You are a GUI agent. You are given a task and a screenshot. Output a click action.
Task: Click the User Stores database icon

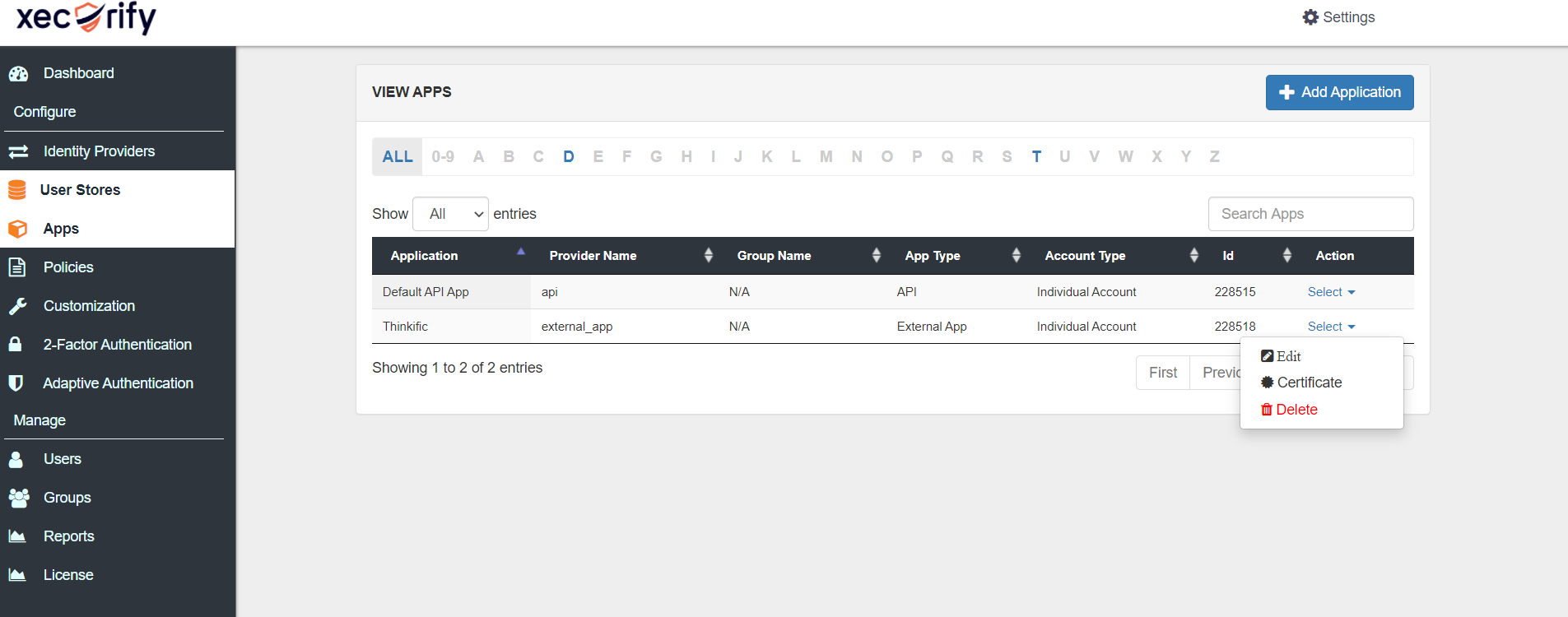coord(17,190)
